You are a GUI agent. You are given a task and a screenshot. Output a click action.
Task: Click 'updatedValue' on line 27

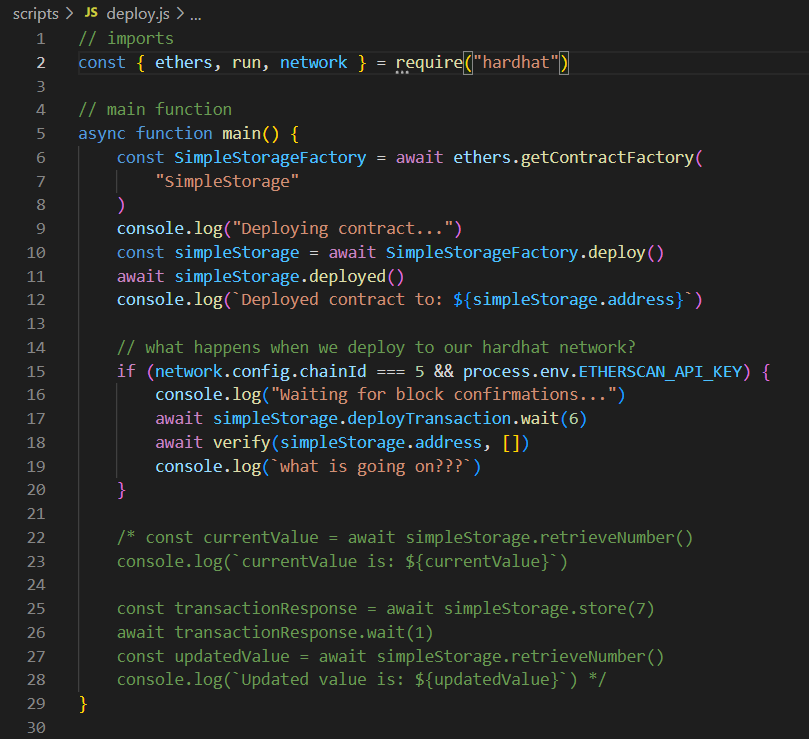pos(232,656)
